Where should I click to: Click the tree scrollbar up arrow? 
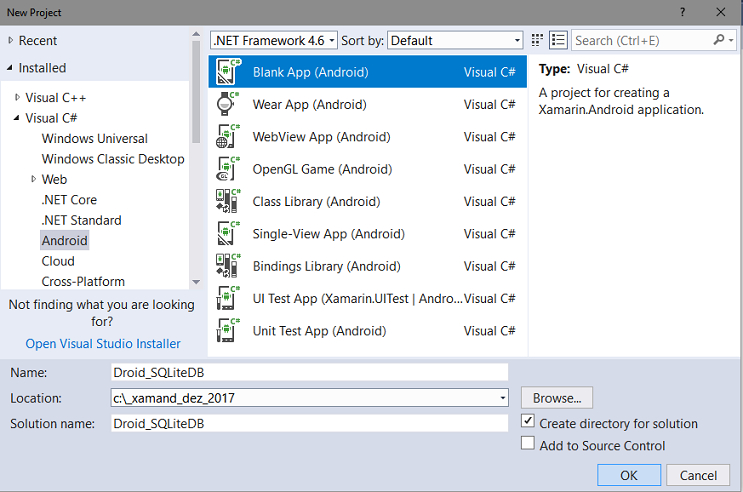click(196, 34)
